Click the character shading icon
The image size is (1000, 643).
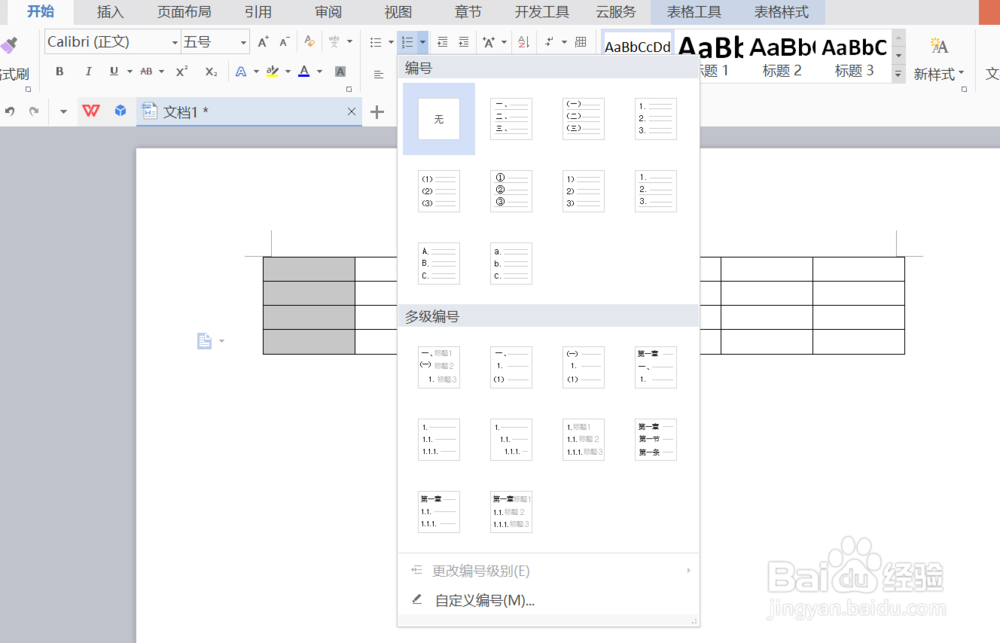[x=338, y=72]
